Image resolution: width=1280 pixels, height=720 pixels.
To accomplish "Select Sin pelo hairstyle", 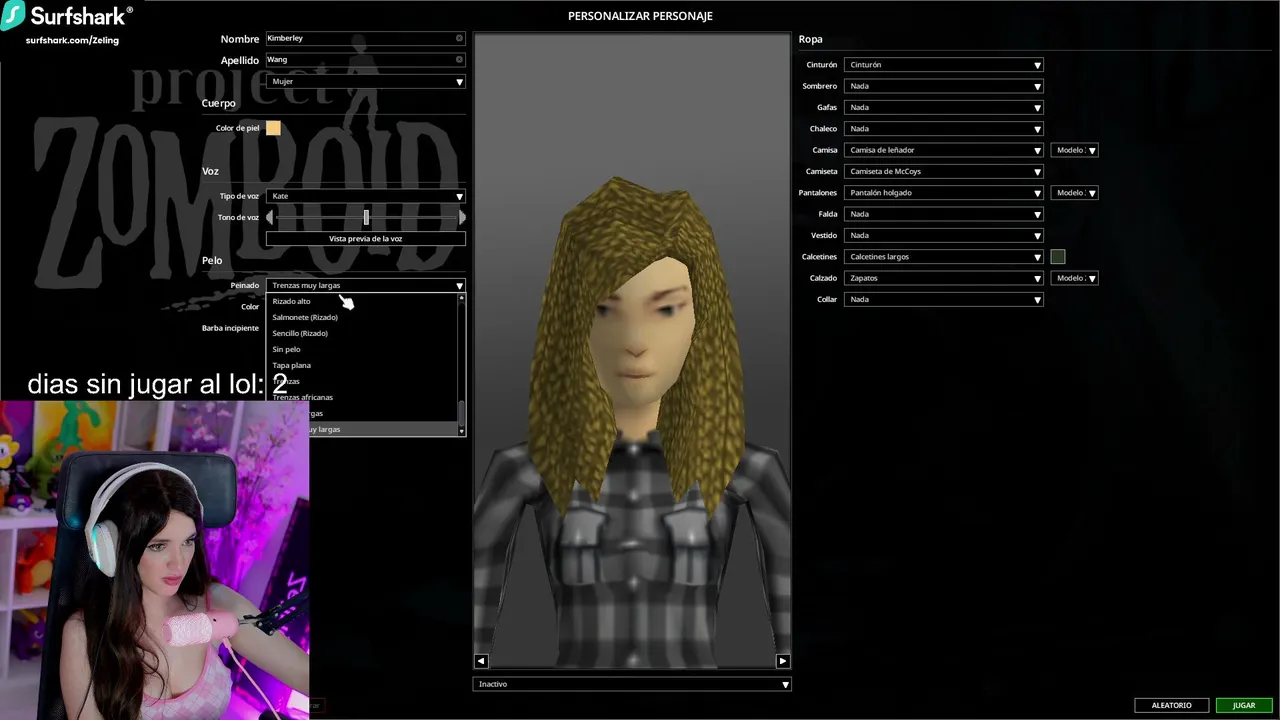I will point(362,349).
